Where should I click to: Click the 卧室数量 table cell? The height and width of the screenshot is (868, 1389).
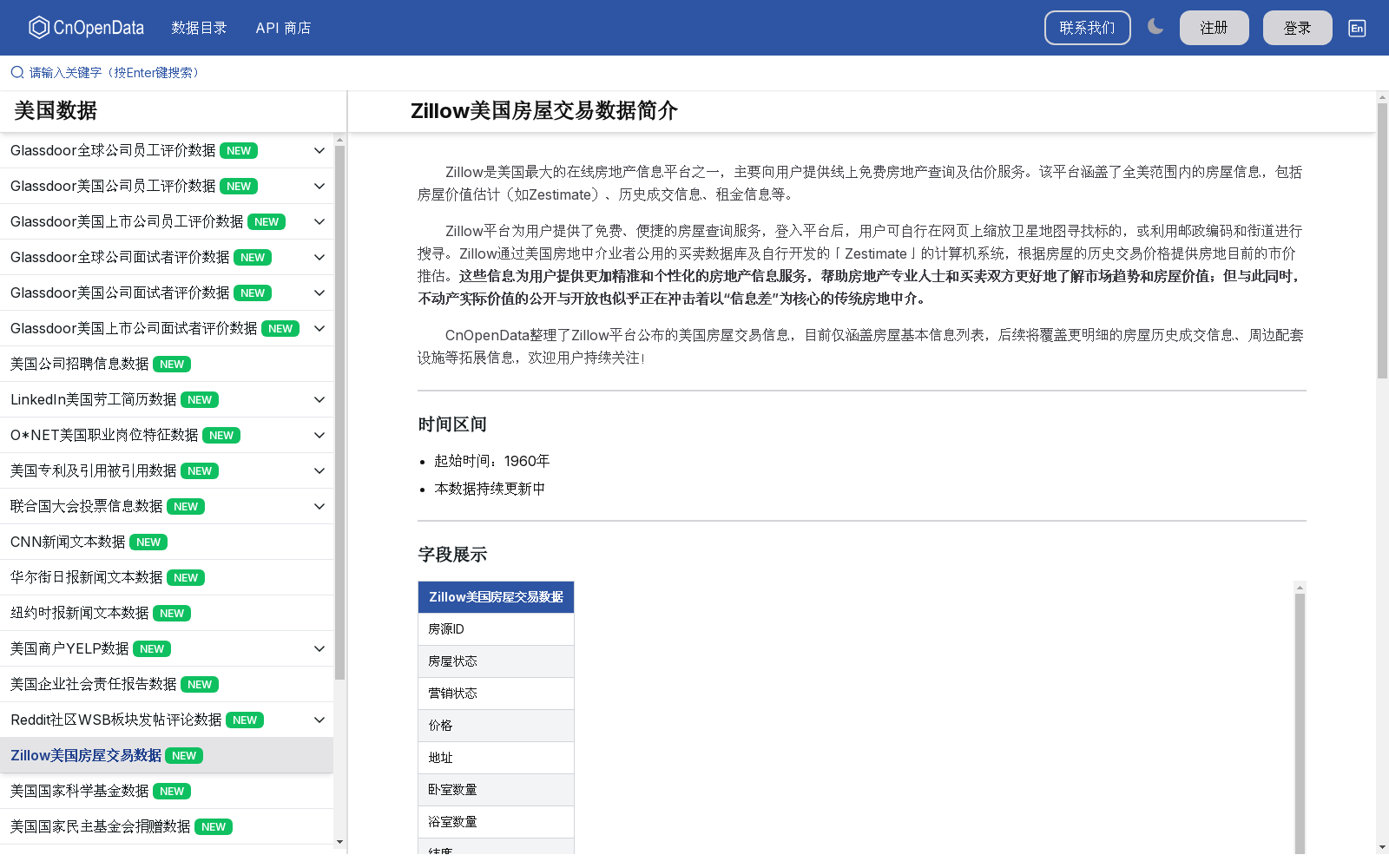[x=496, y=790]
